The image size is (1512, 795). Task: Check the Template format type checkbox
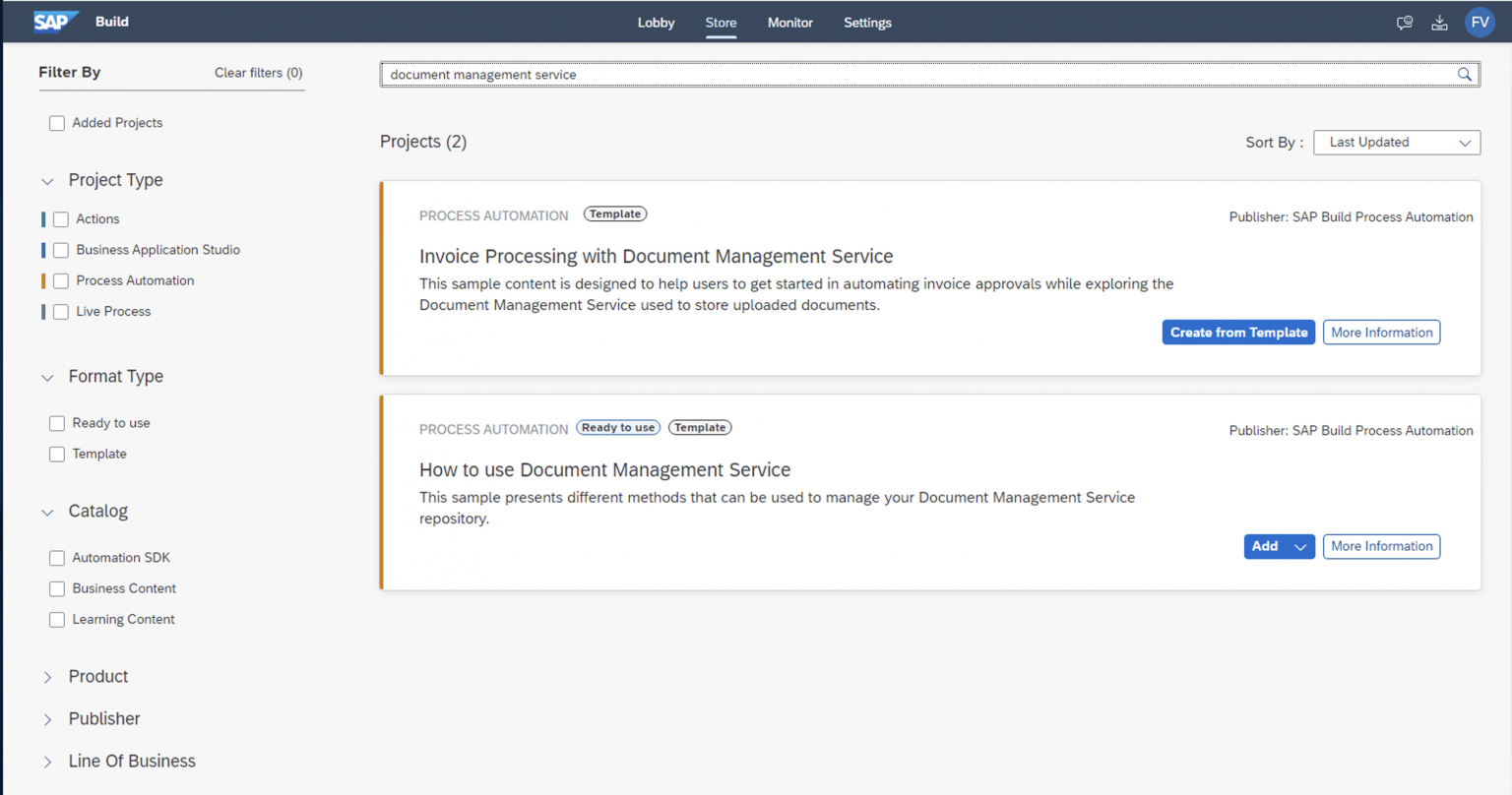tap(57, 454)
